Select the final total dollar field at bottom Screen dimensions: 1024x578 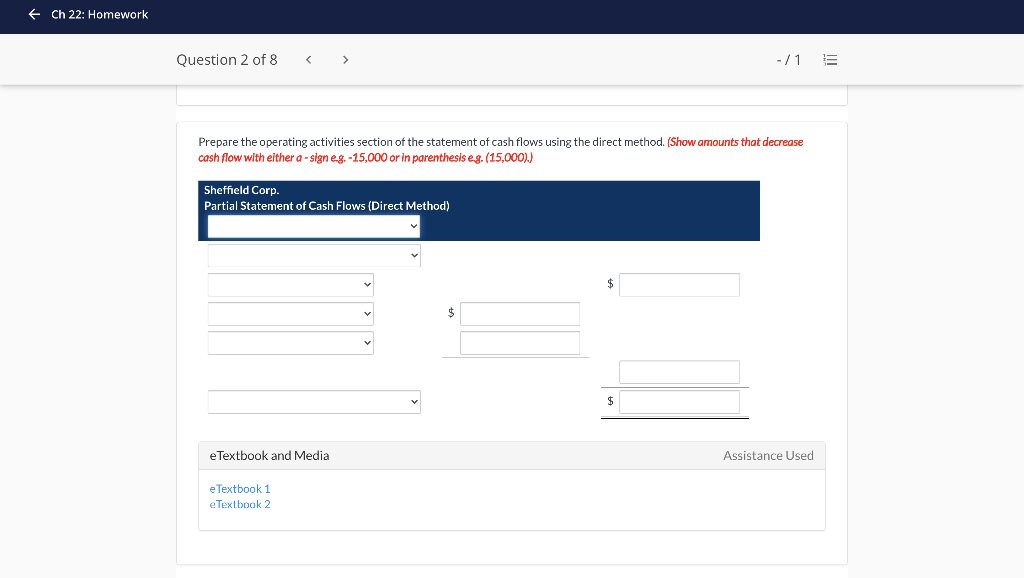[x=679, y=401]
